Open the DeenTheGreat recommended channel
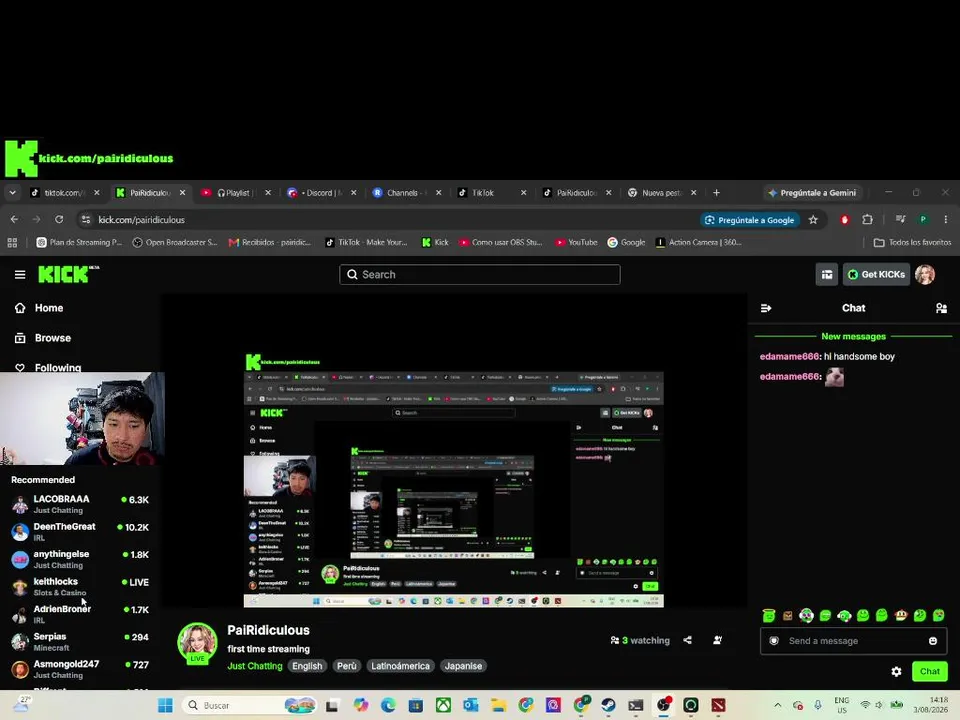960x720 pixels. (x=81, y=531)
